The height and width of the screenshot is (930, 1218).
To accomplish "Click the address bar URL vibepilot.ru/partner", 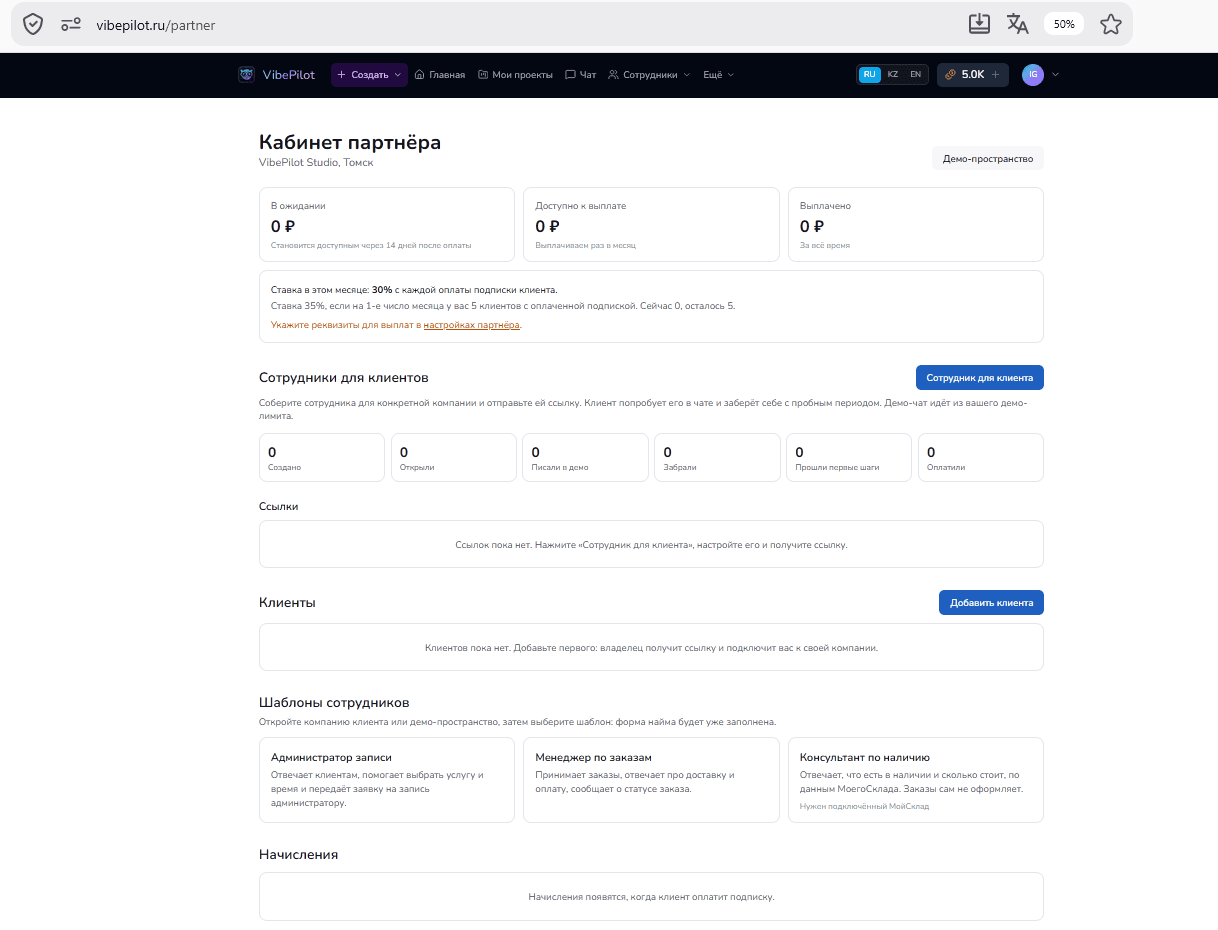I will coord(158,25).
